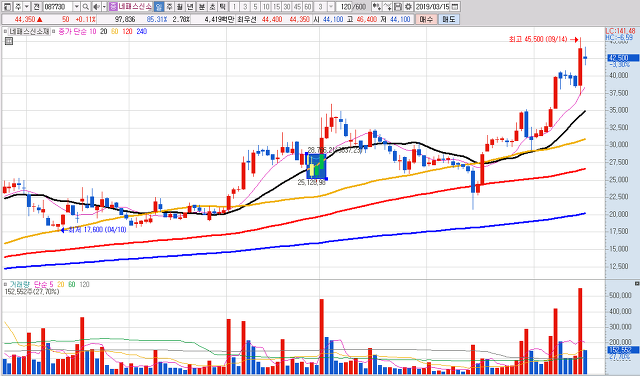This screenshot has width=640, height=376.
Task: Choose the 1 interval button
Action: tap(234, 7)
